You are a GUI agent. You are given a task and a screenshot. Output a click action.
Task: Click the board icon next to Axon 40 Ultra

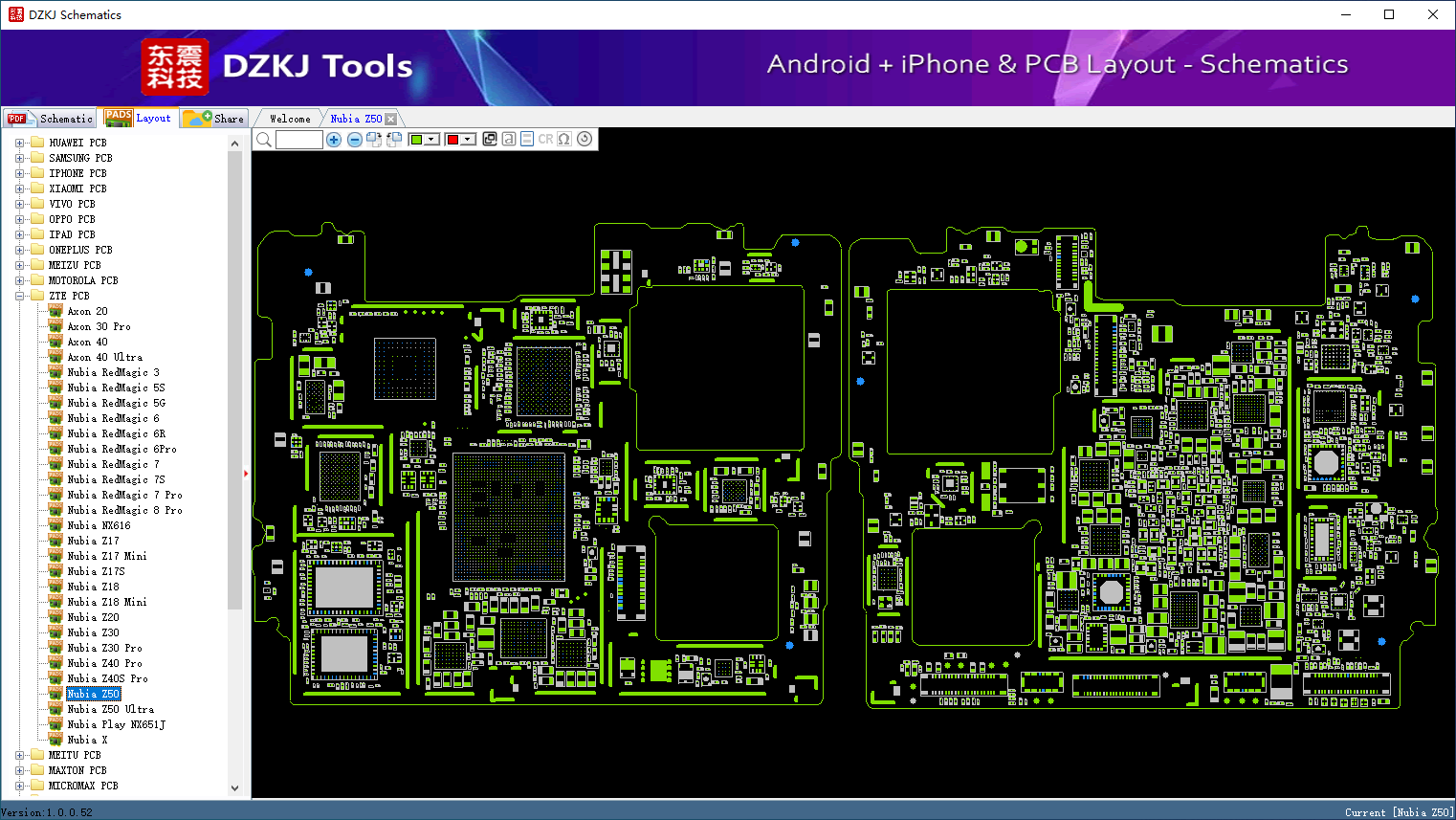(x=55, y=357)
